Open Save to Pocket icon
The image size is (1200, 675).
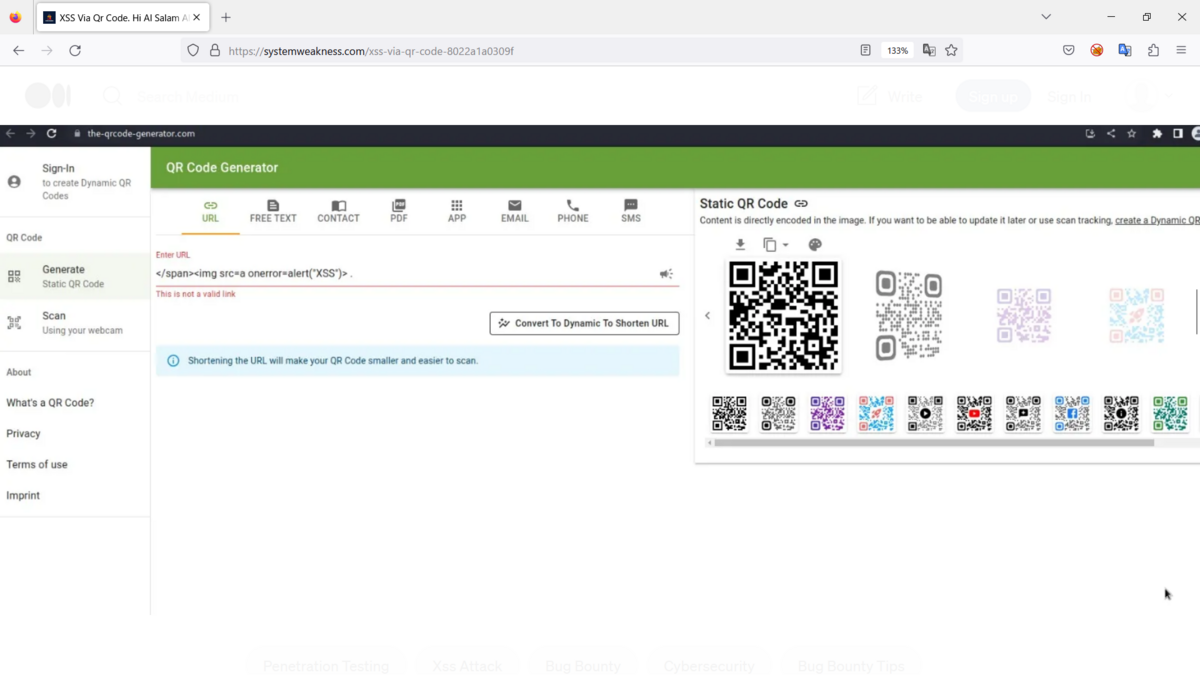click(1069, 50)
